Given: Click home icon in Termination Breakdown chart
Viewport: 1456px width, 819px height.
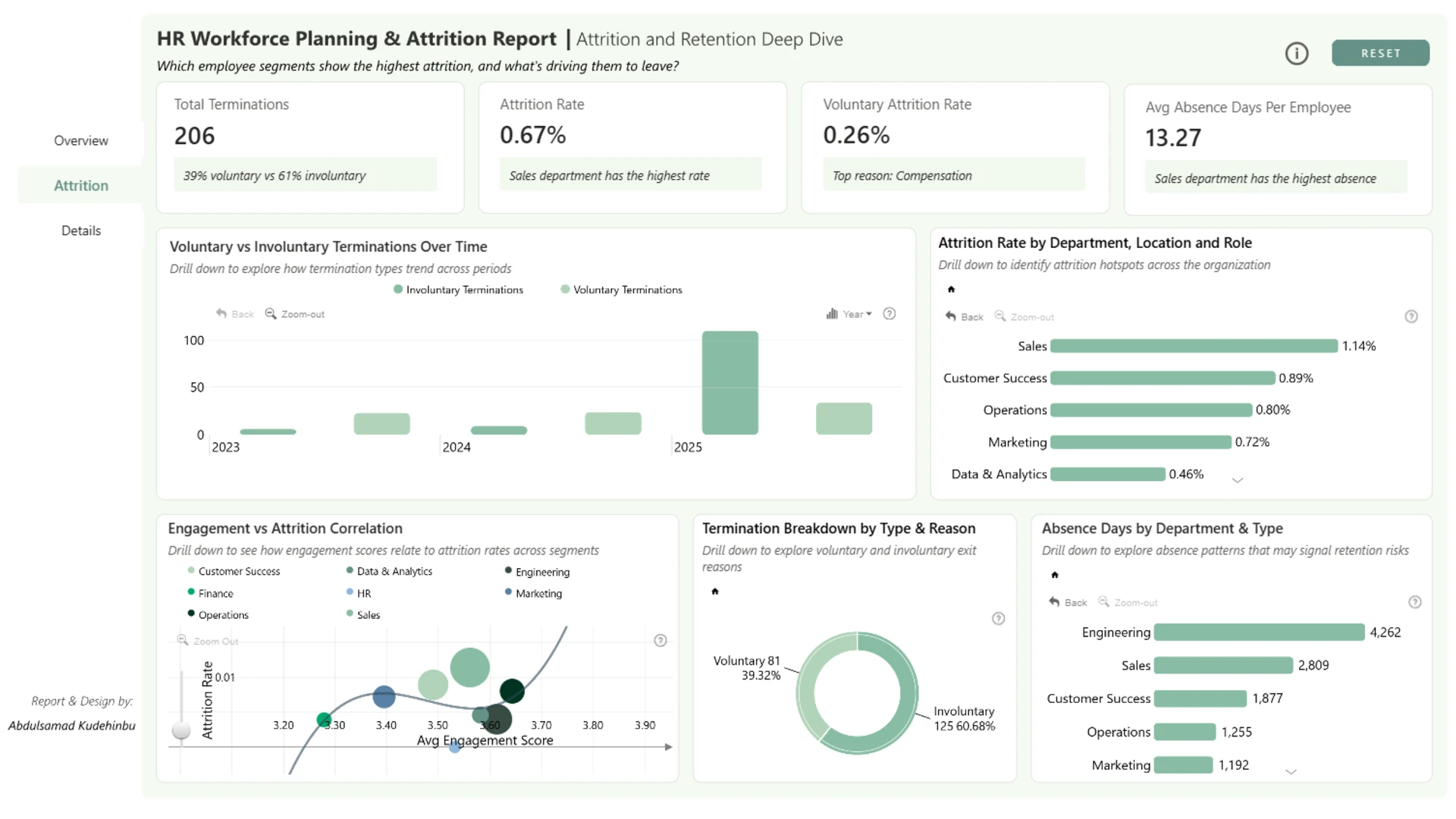Looking at the screenshot, I should click(x=715, y=591).
